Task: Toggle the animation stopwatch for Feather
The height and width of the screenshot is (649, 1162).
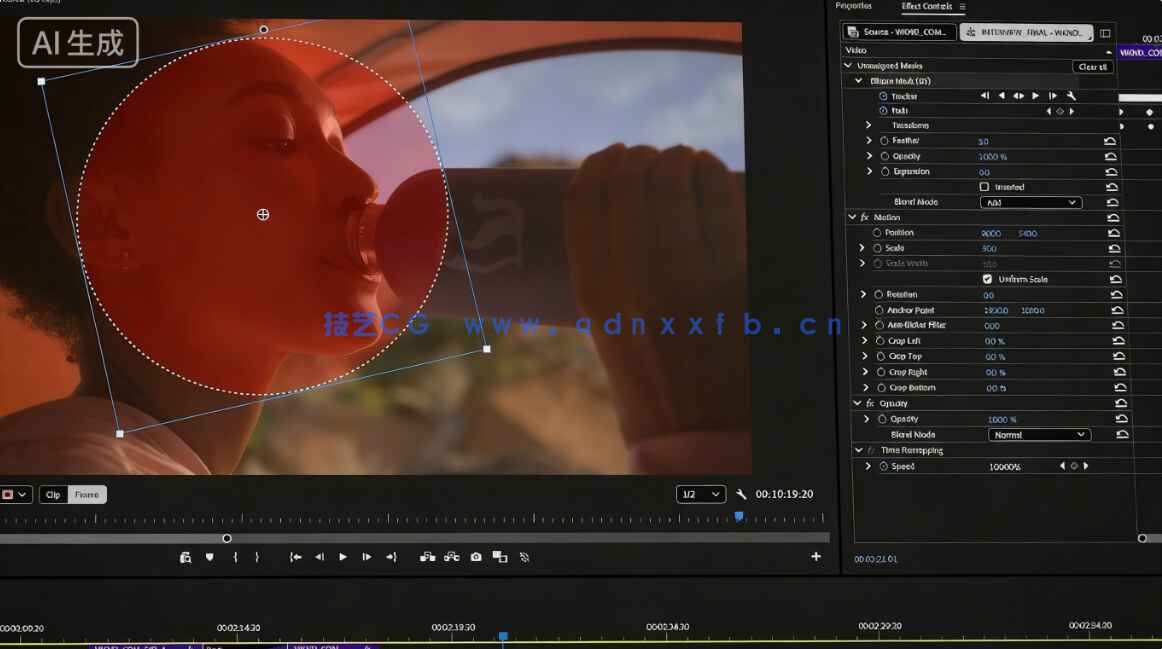Action: (885, 140)
